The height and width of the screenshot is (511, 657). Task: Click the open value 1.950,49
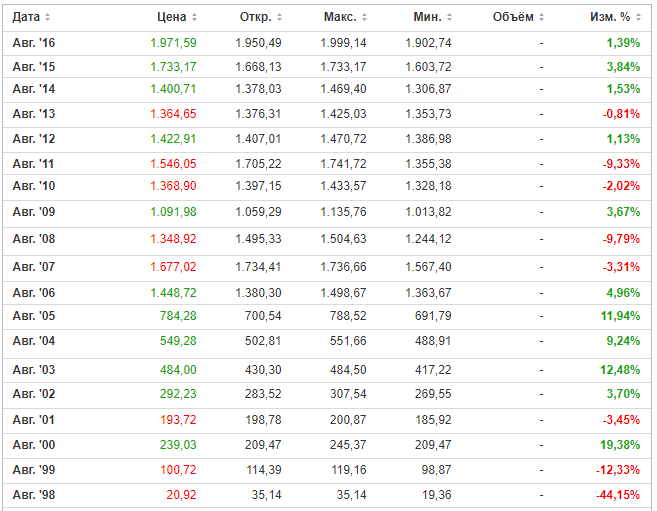[x=259, y=43]
